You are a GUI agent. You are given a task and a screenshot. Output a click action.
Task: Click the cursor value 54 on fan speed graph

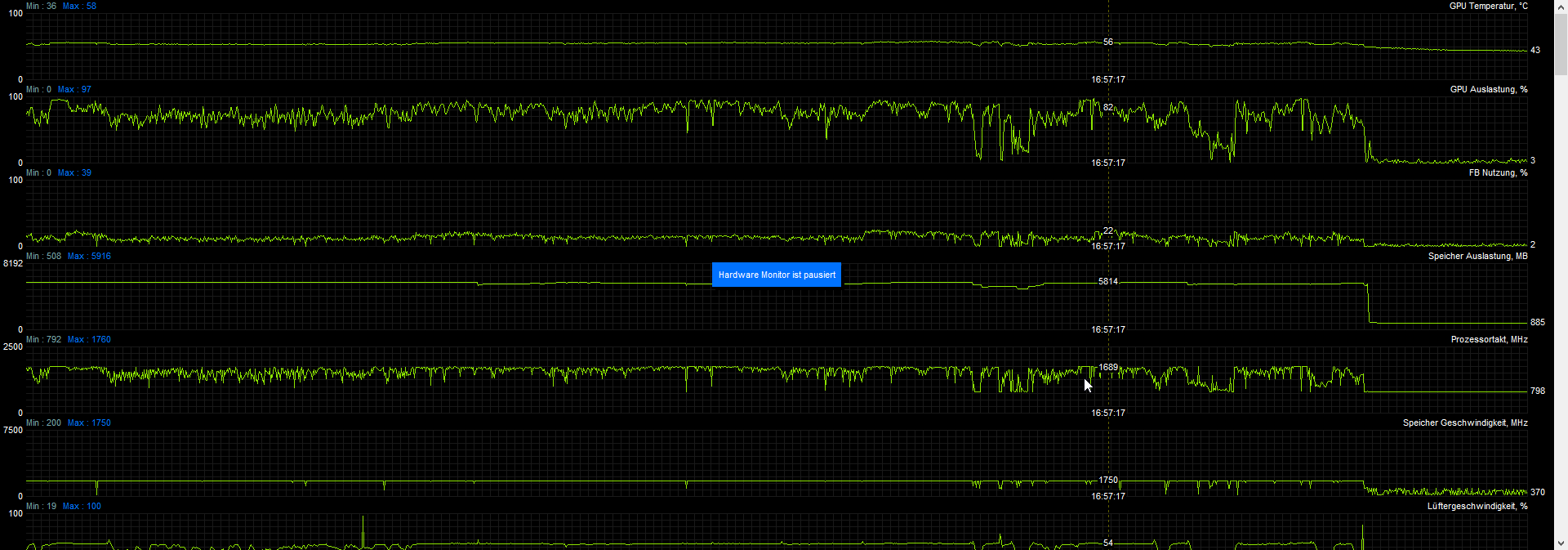[x=1108, y=543]
